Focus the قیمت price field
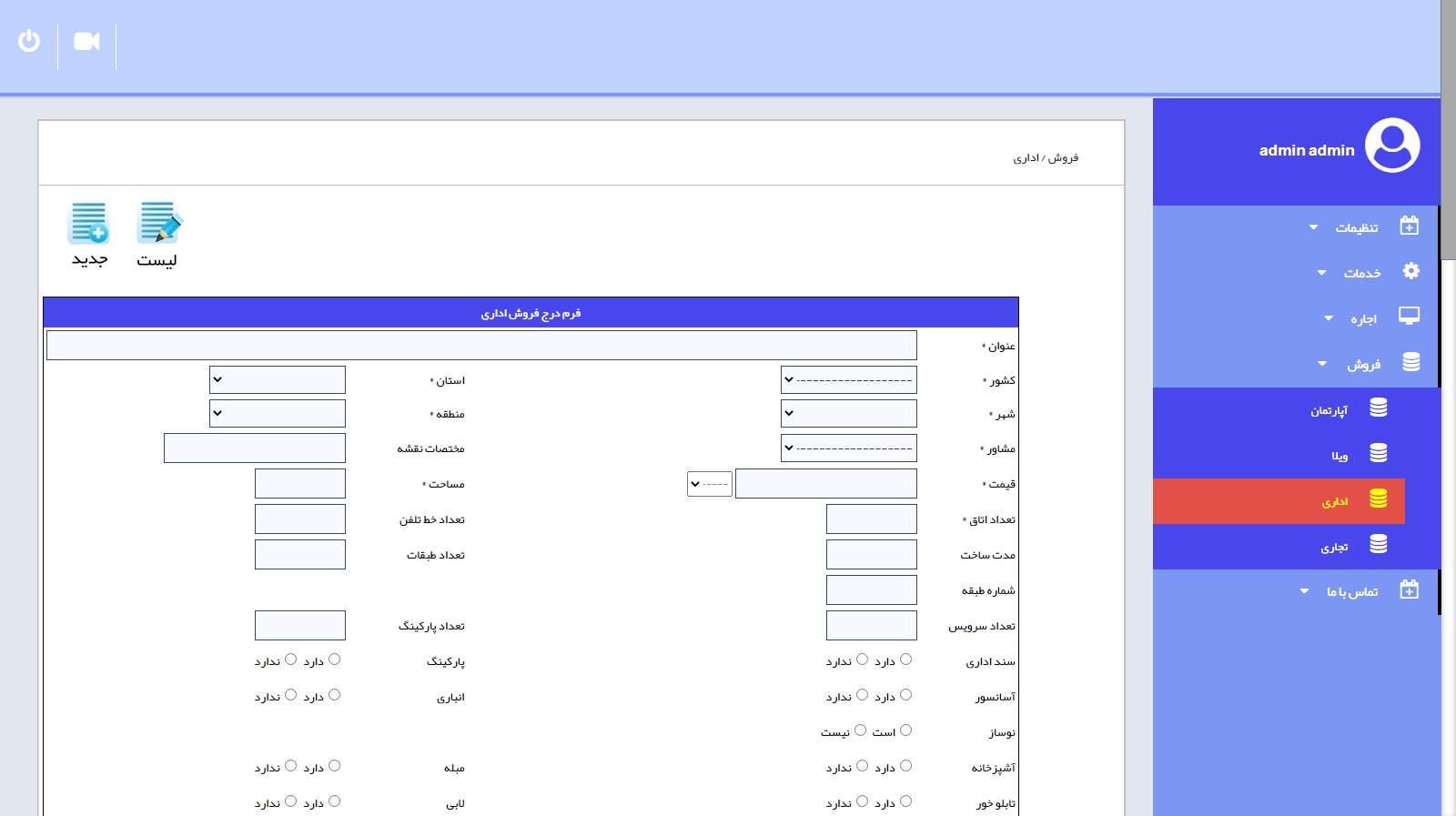Viewport: 1456px width, 816px height. [x=826, y=484]
